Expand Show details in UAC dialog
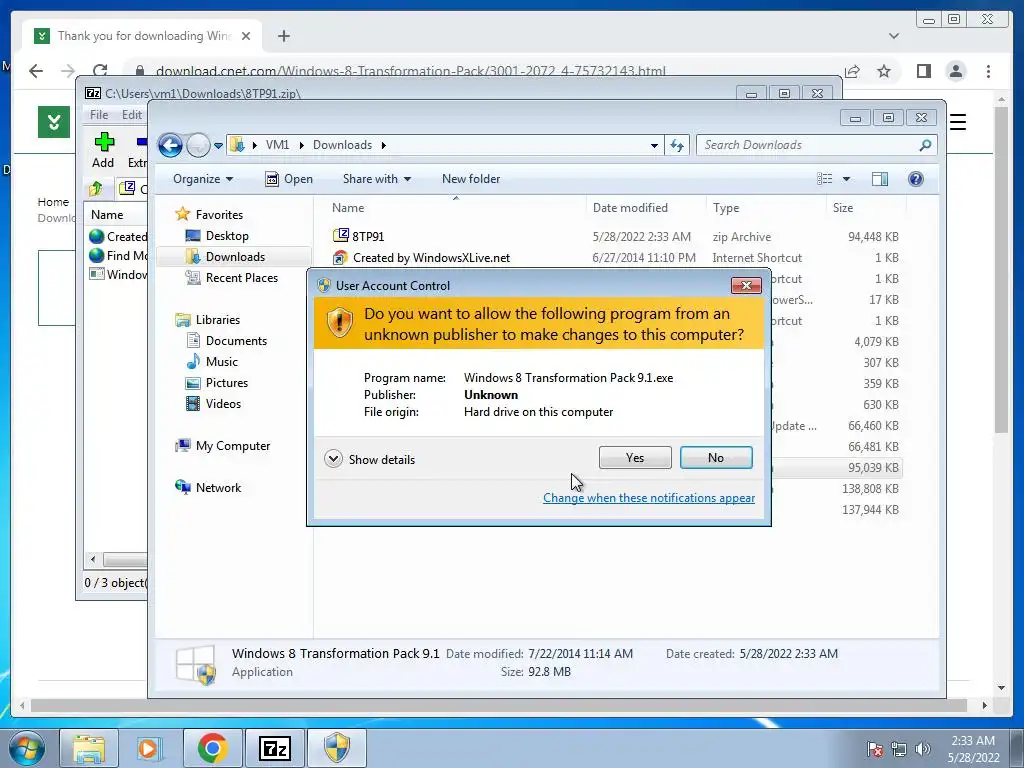 [x=370, y=459]
